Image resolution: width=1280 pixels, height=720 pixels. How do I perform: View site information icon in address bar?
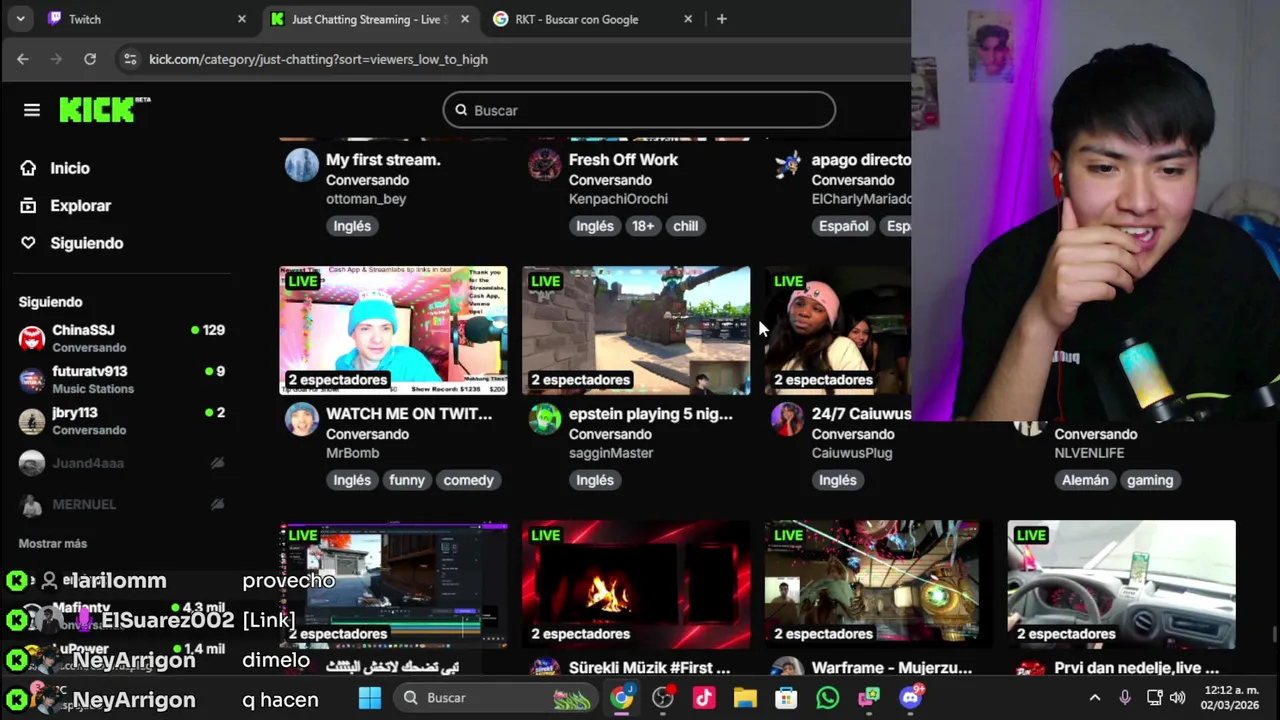coord(130,59)
